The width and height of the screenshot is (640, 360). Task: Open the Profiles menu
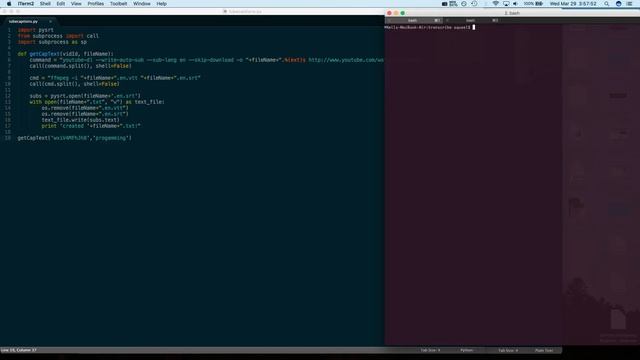pos(96,4)
